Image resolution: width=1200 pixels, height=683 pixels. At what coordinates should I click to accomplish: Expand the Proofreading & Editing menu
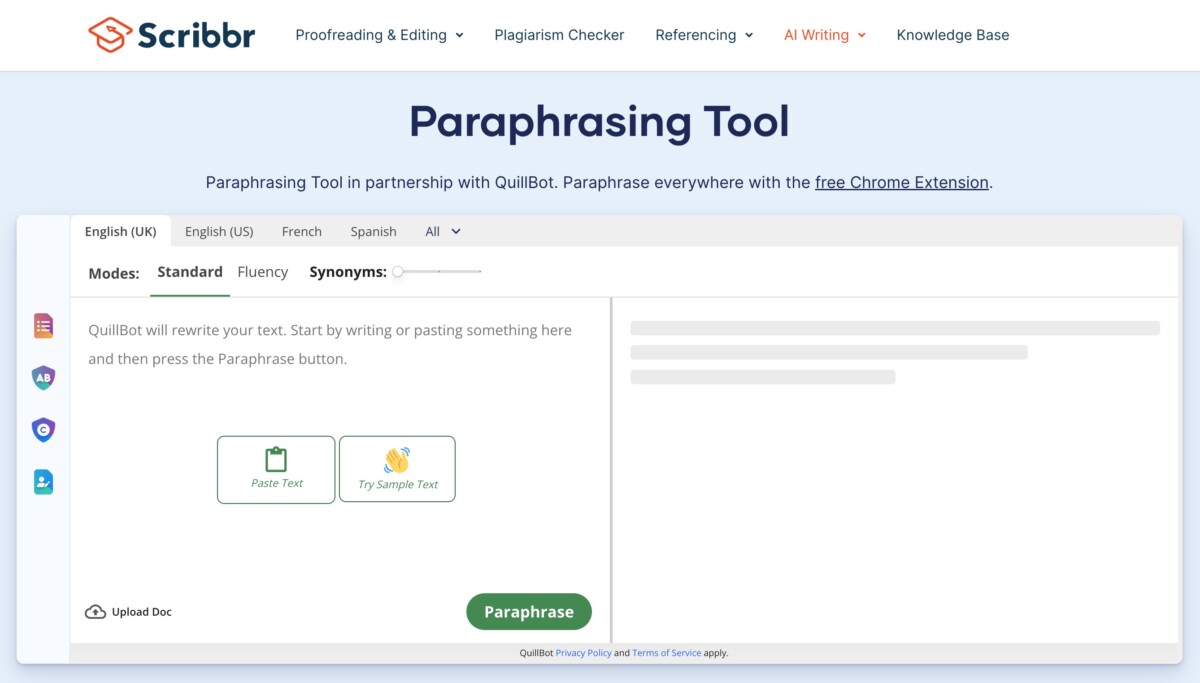point(379,35)
